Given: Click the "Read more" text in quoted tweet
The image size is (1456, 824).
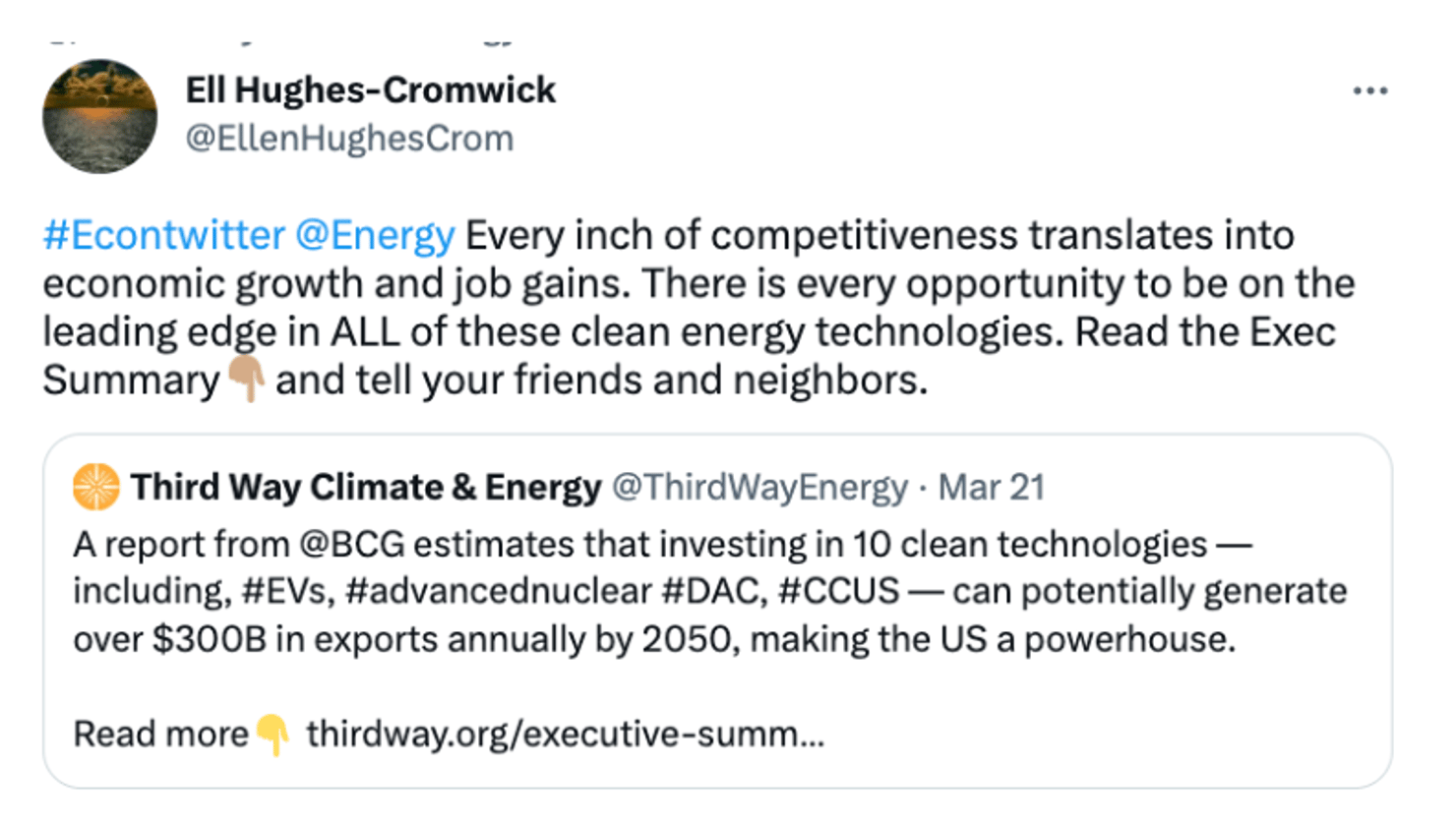Looking at the screenshot, I should coord(161,734).
